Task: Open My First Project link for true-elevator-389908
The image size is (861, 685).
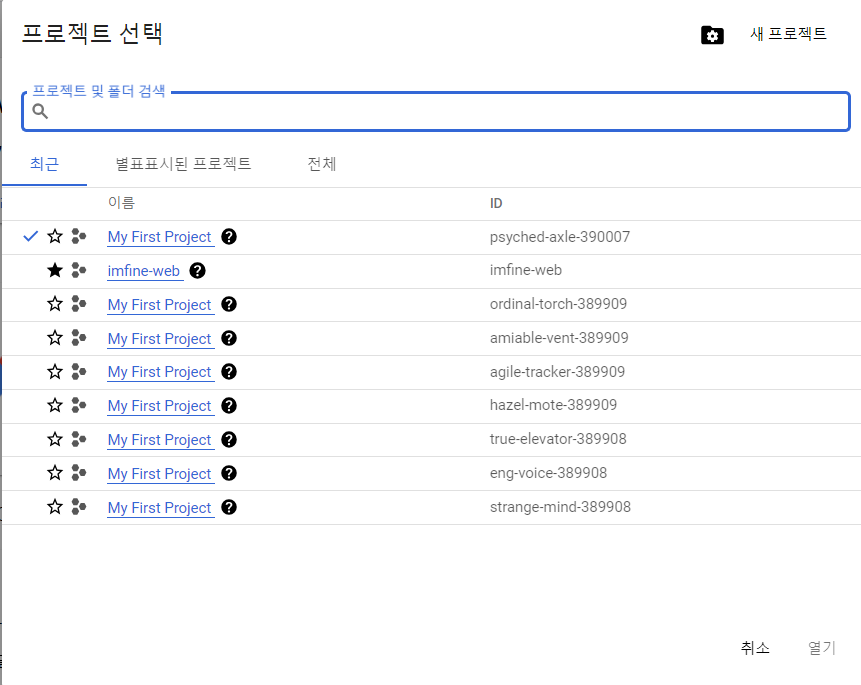Action: [x=160, y=440]
